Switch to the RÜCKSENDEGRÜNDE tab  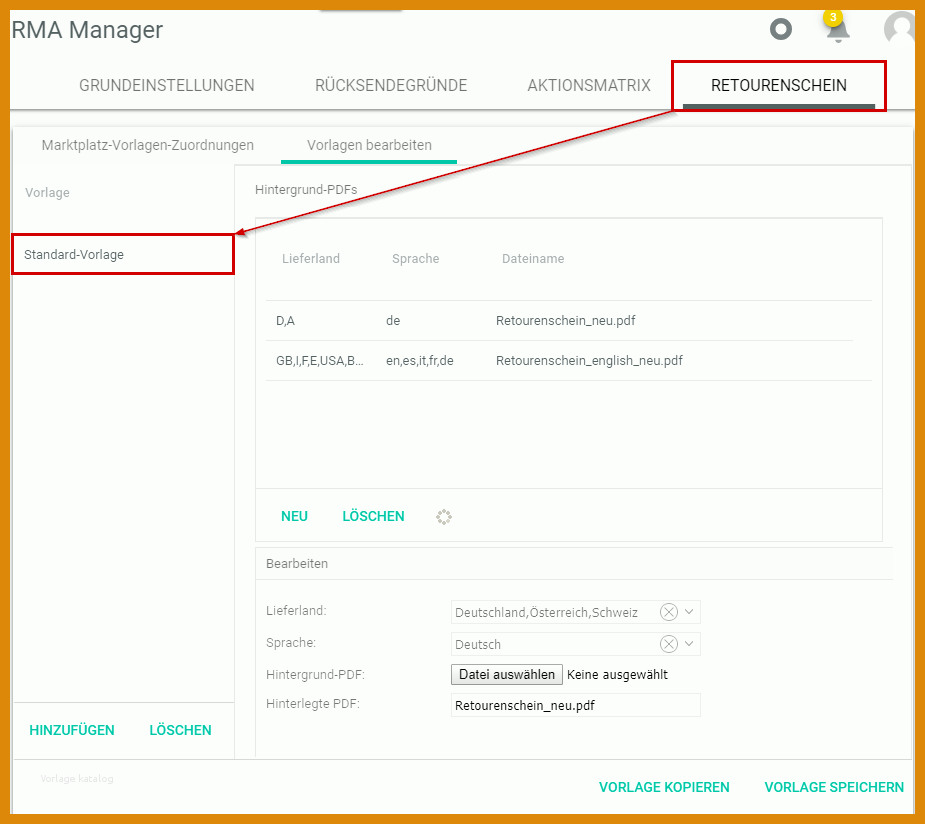[x=391, y=86]
